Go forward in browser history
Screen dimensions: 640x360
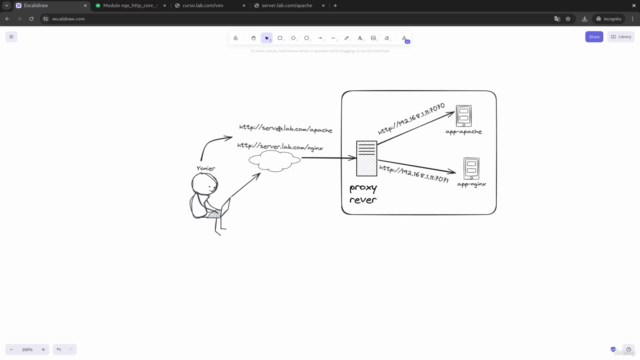click(x=19, y=19)
